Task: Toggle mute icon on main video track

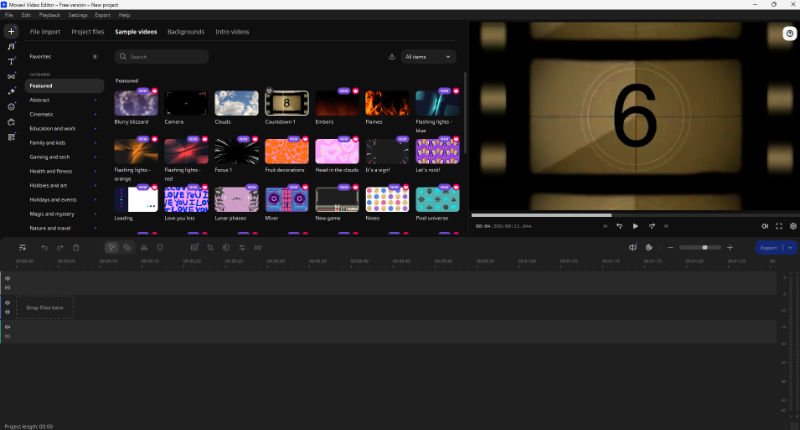Action: (8, 312)
